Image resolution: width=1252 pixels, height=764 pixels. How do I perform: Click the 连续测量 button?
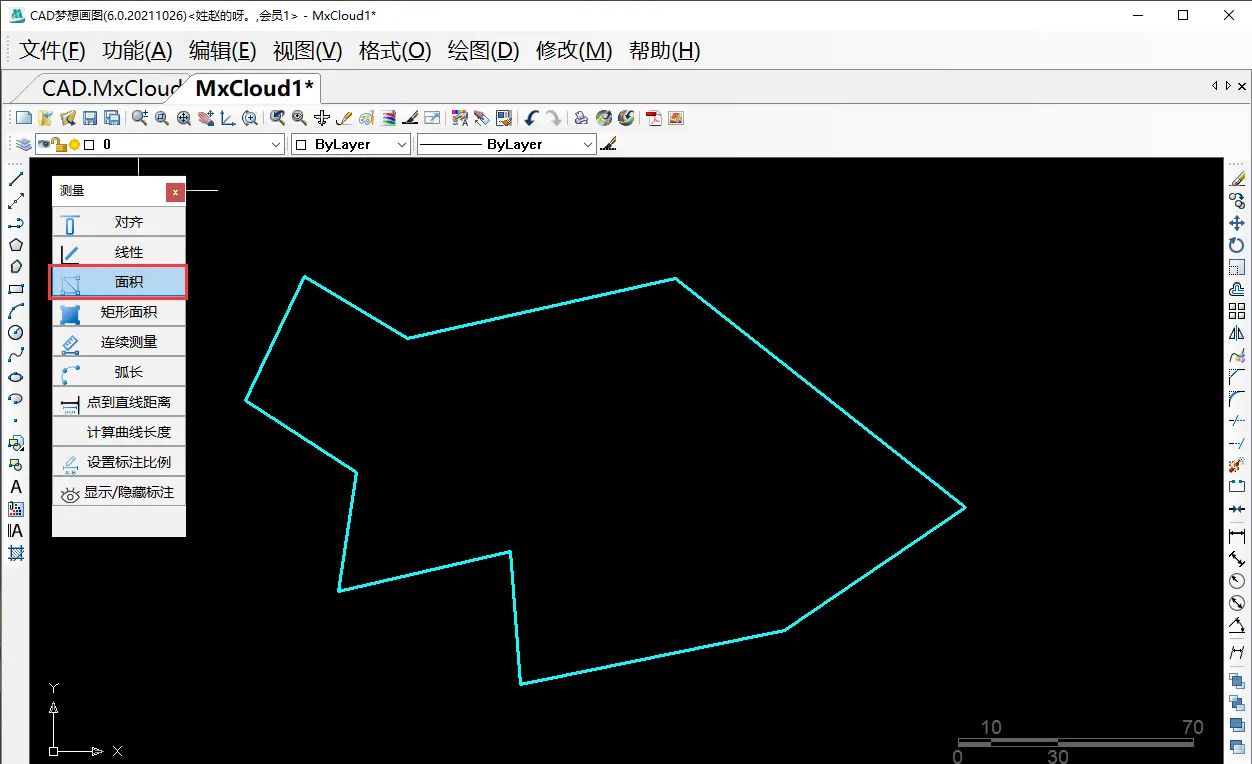click(119, 342)
